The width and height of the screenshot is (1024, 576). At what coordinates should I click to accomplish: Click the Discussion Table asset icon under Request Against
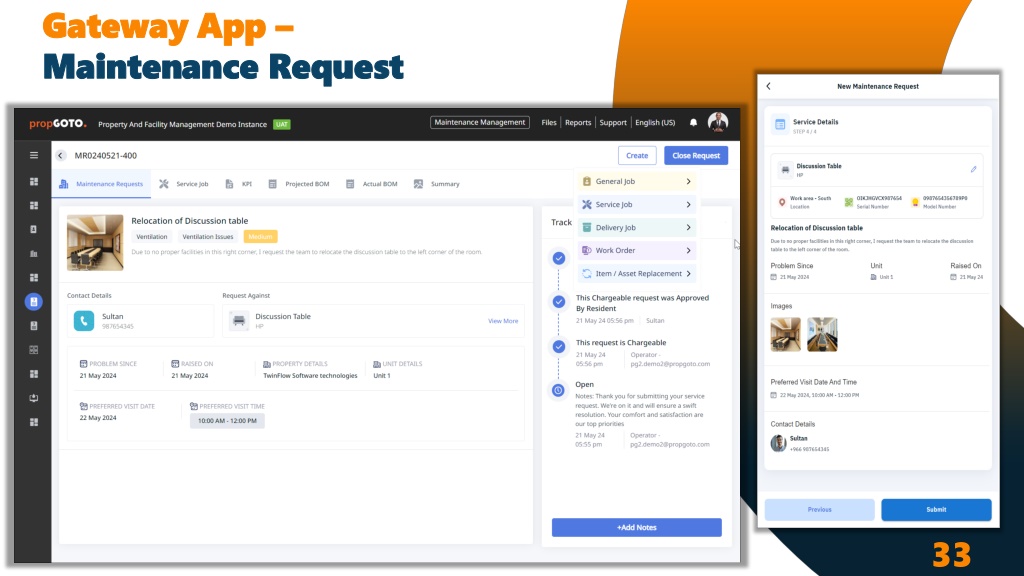[x=239, y=321]
